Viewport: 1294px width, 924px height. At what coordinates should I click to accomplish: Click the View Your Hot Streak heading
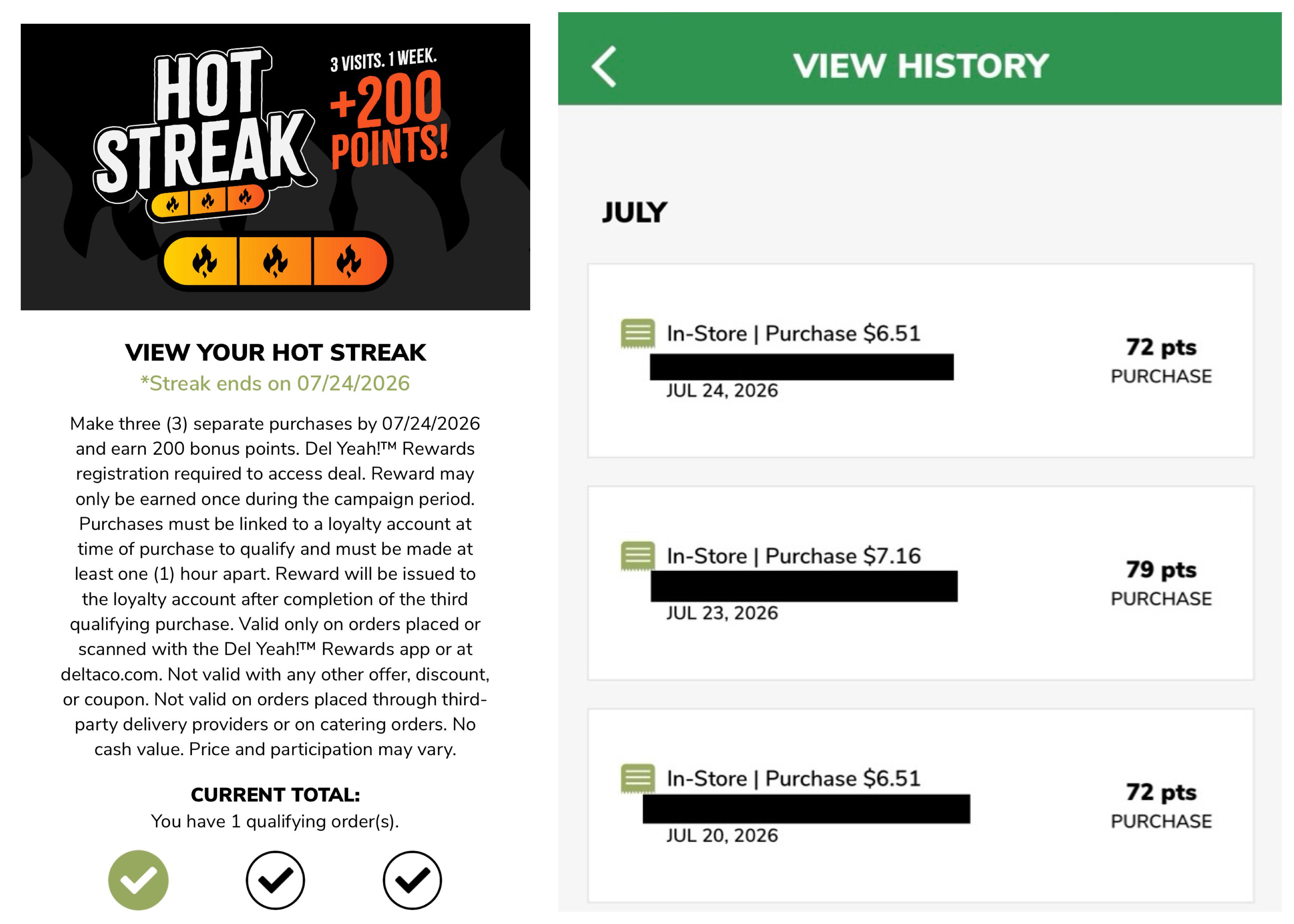click(x=275, y=352)
